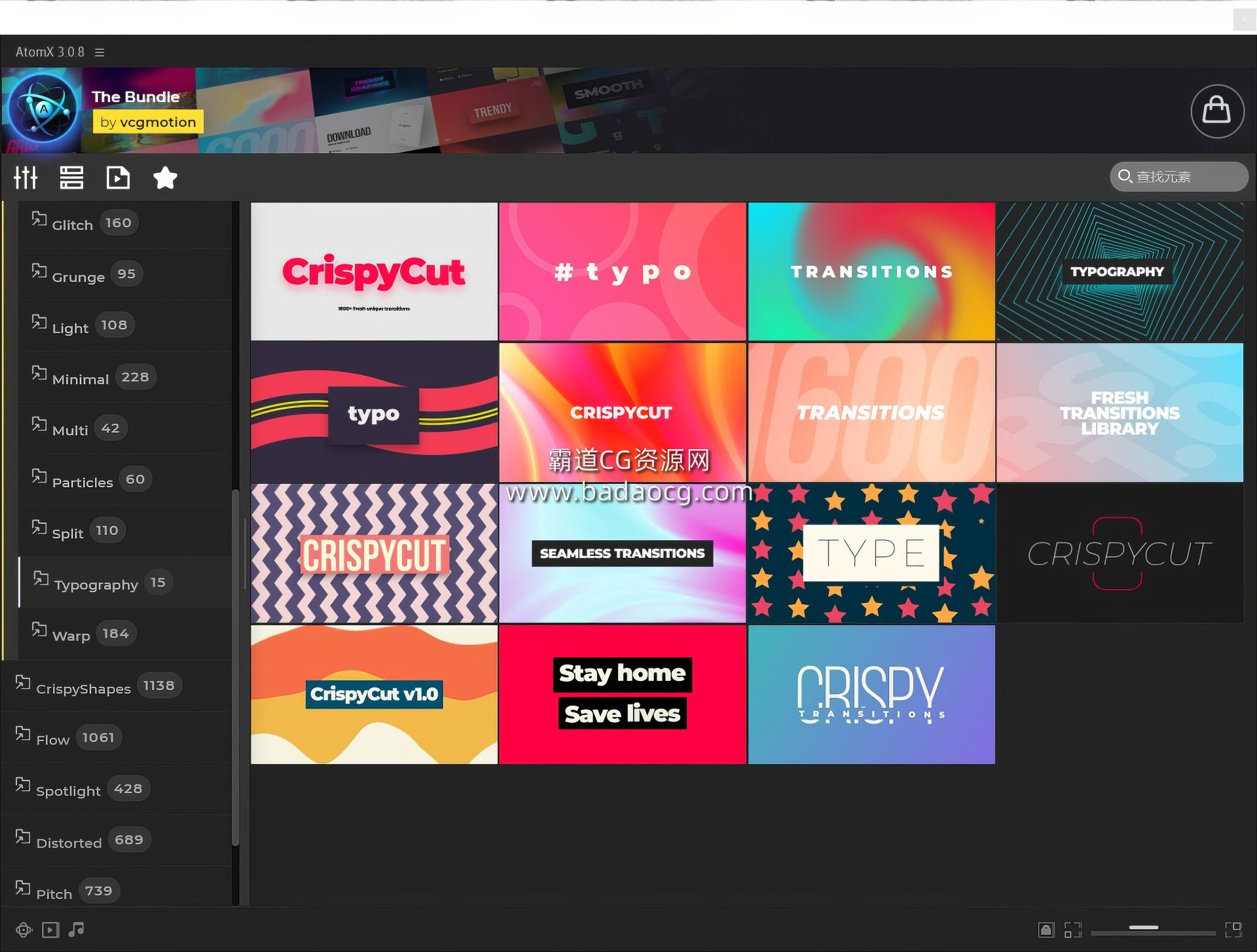Click the target icon in bottom bar
Screen dimensions: 1257x952
coord(24,930)
